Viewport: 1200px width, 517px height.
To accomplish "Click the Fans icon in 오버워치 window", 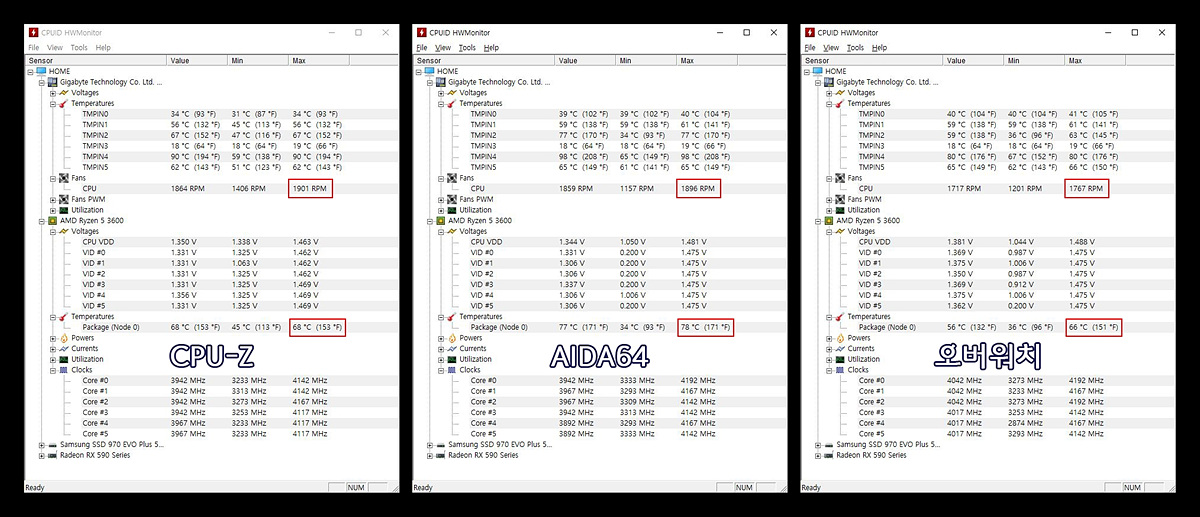I will (x=838, y=177).
